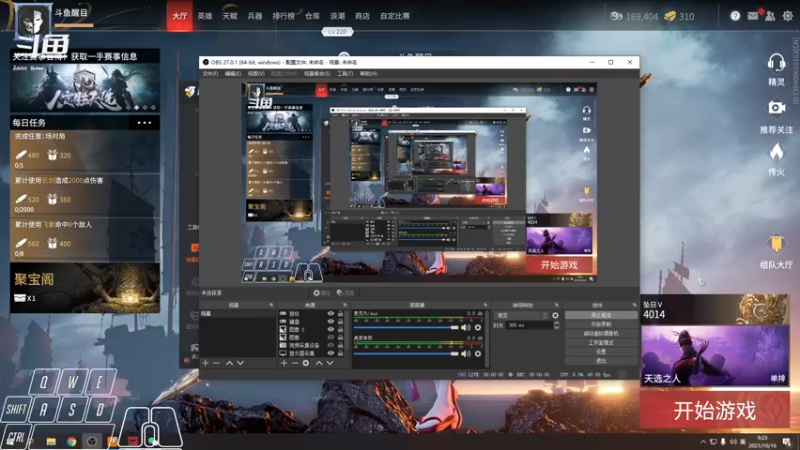The image size is (800, 450).
Task: Expand 每日任务 three-dots menu
Action: pos(144,122)
